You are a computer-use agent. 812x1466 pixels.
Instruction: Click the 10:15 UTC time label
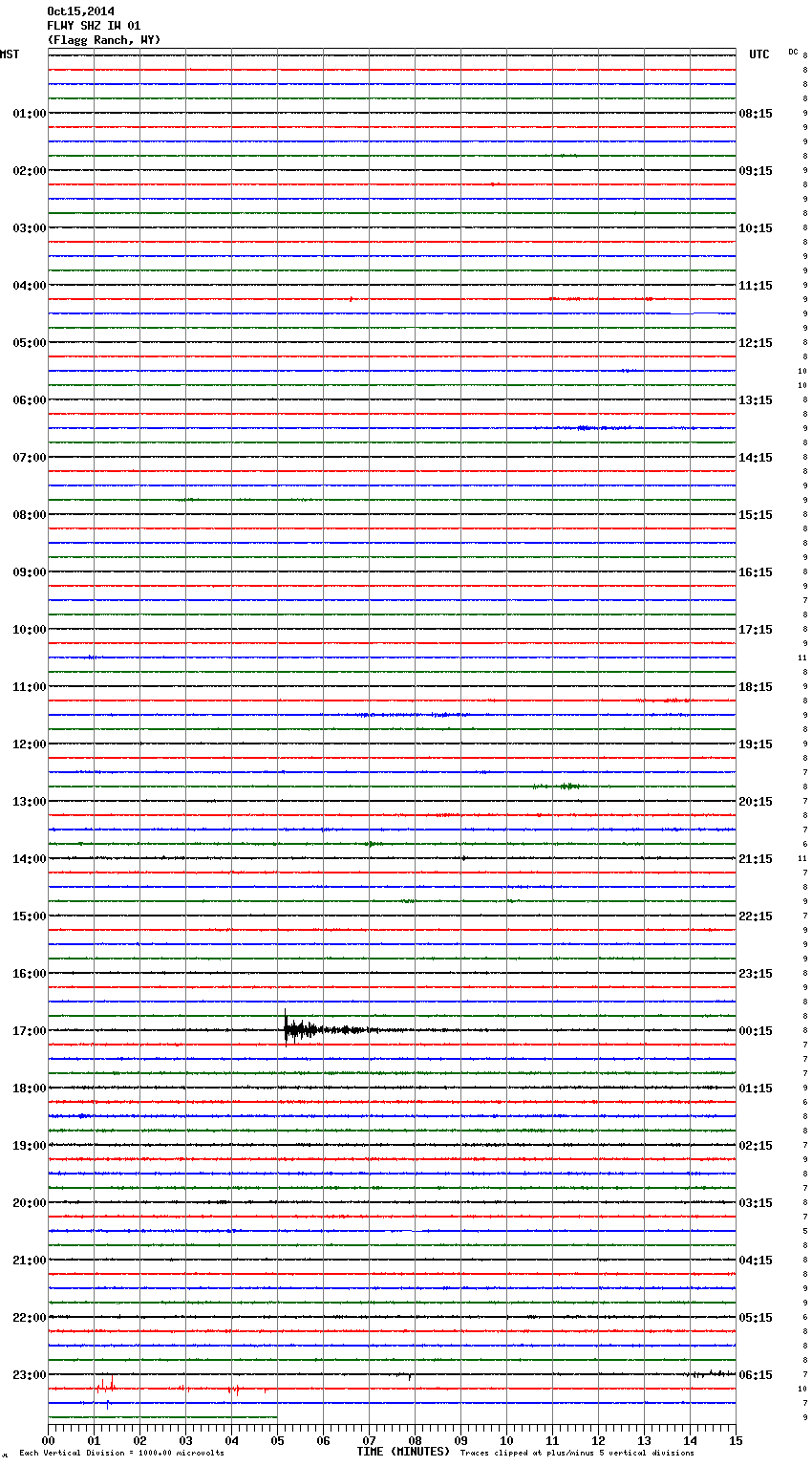756,228
